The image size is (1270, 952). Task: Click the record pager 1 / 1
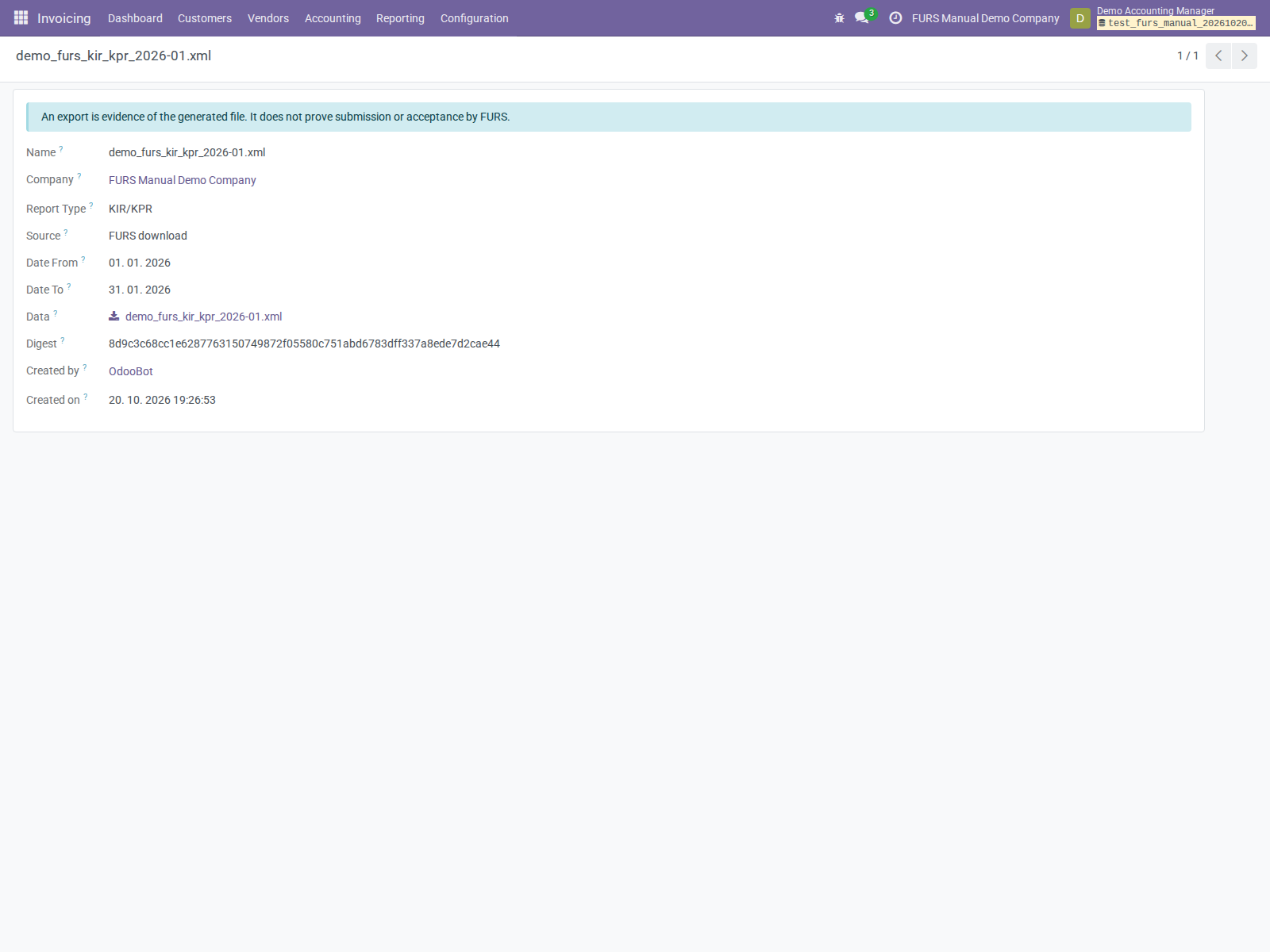coord(1187,56)
